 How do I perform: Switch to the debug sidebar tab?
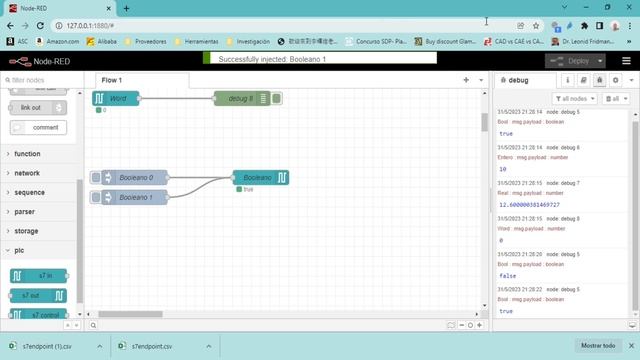[524, 80]
